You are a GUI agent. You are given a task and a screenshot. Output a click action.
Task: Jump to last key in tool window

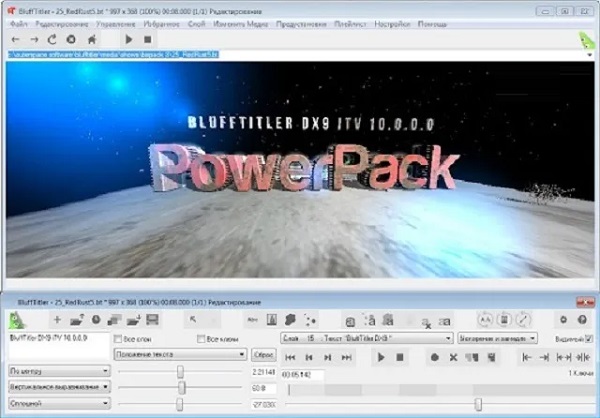[x=347, y=358]
